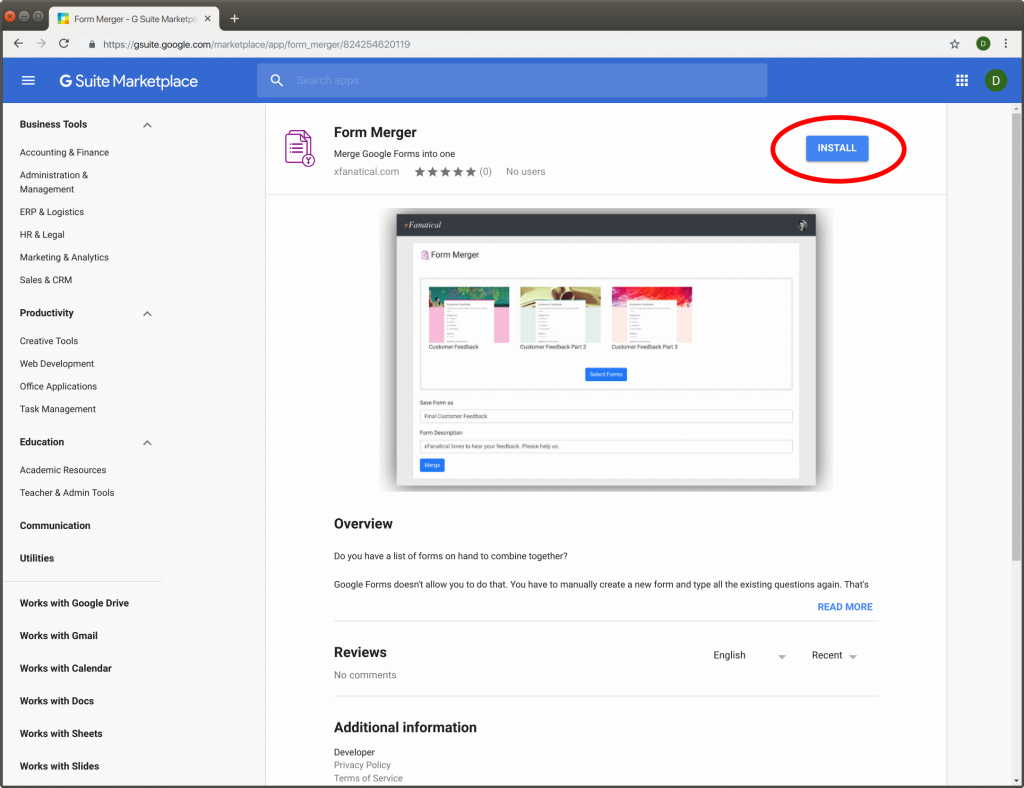1024x788 pixels.
Task: Open the Privacy Policy link
Action: [x=362, y=765]
